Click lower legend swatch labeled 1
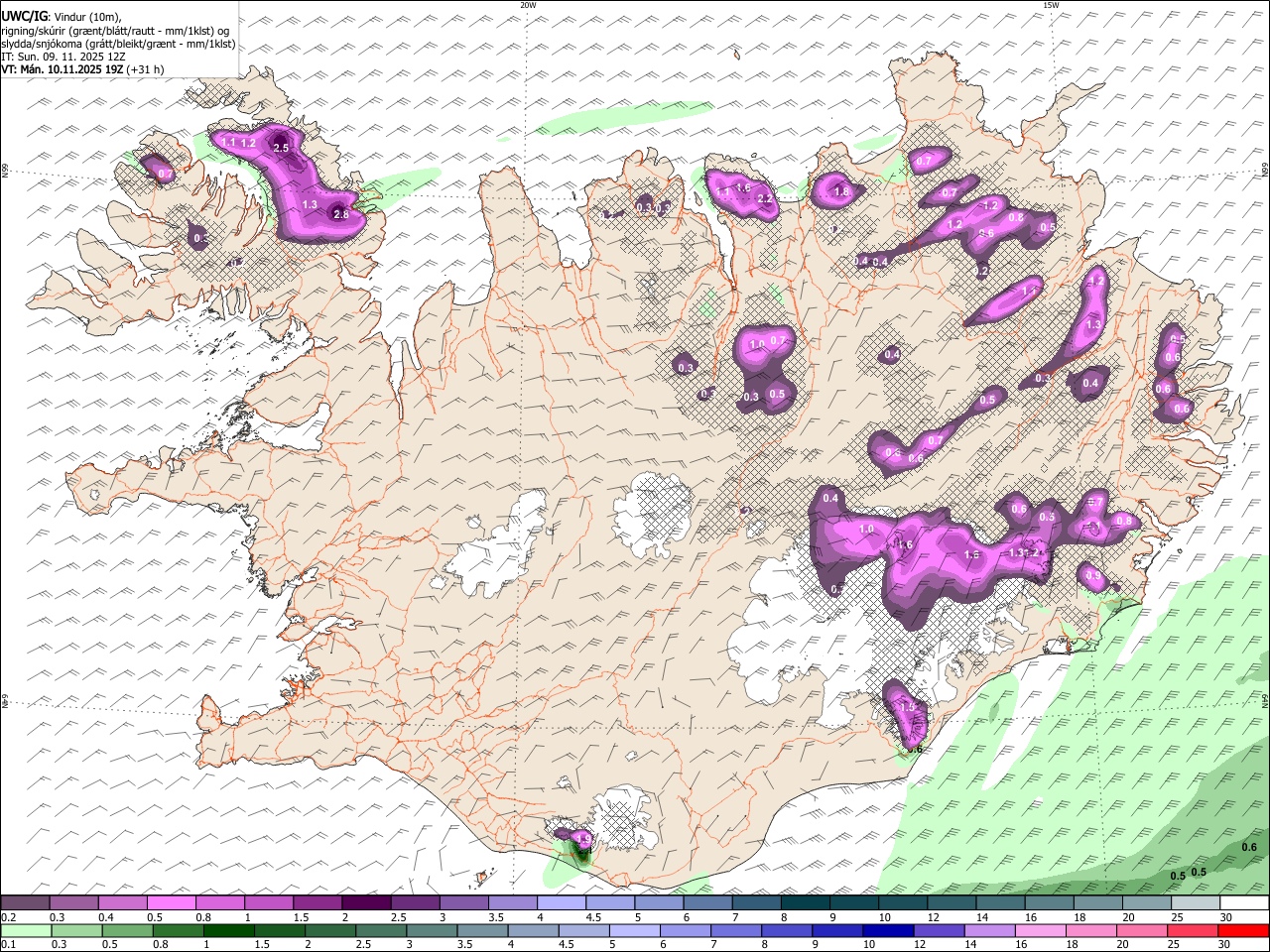The height and width of the screenshot is (952, 1270). [x=229, y=931]
